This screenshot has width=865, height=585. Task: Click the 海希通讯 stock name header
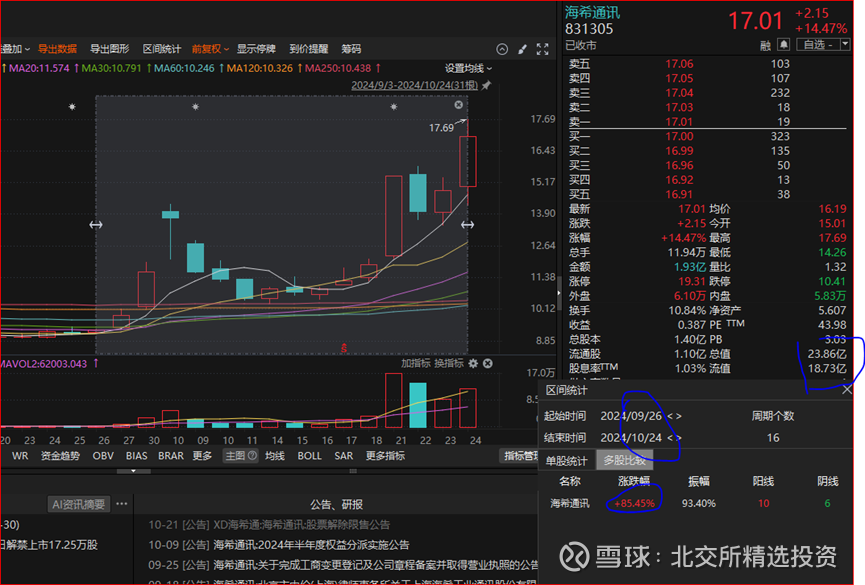[x=592, y=12]
